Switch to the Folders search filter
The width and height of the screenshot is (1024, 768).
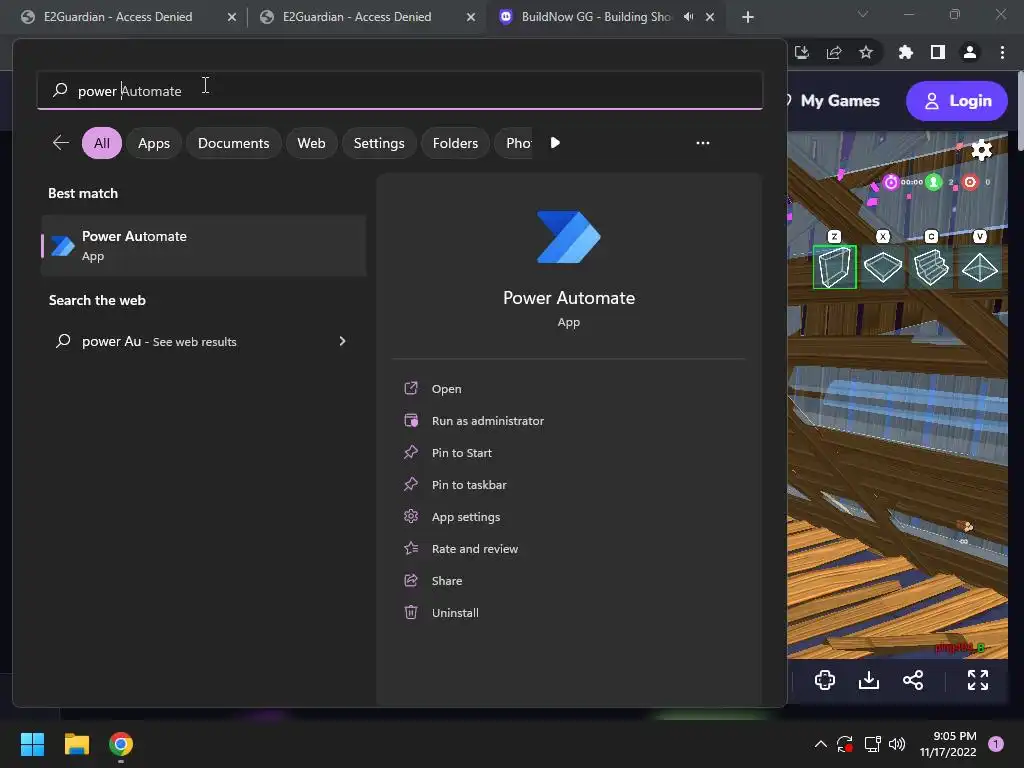point(455,143)
